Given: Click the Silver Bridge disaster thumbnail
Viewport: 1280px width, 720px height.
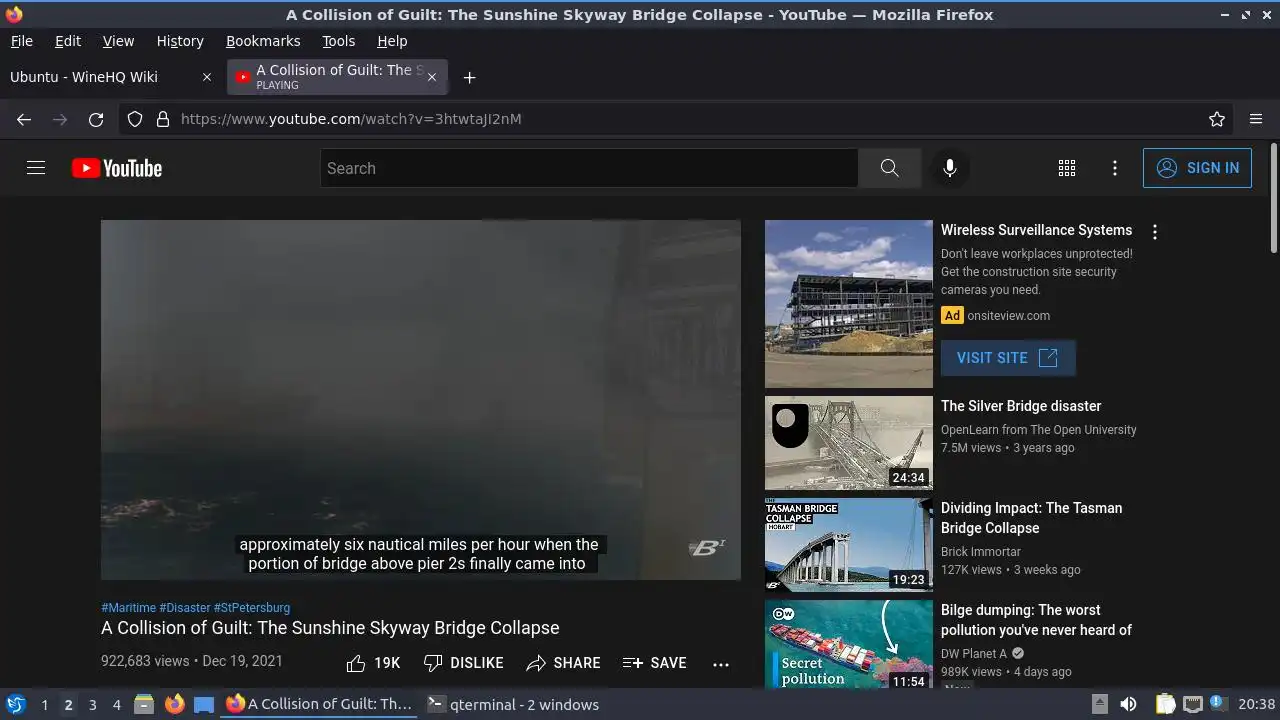Looking at the screenshot, I should coord(849,443).
